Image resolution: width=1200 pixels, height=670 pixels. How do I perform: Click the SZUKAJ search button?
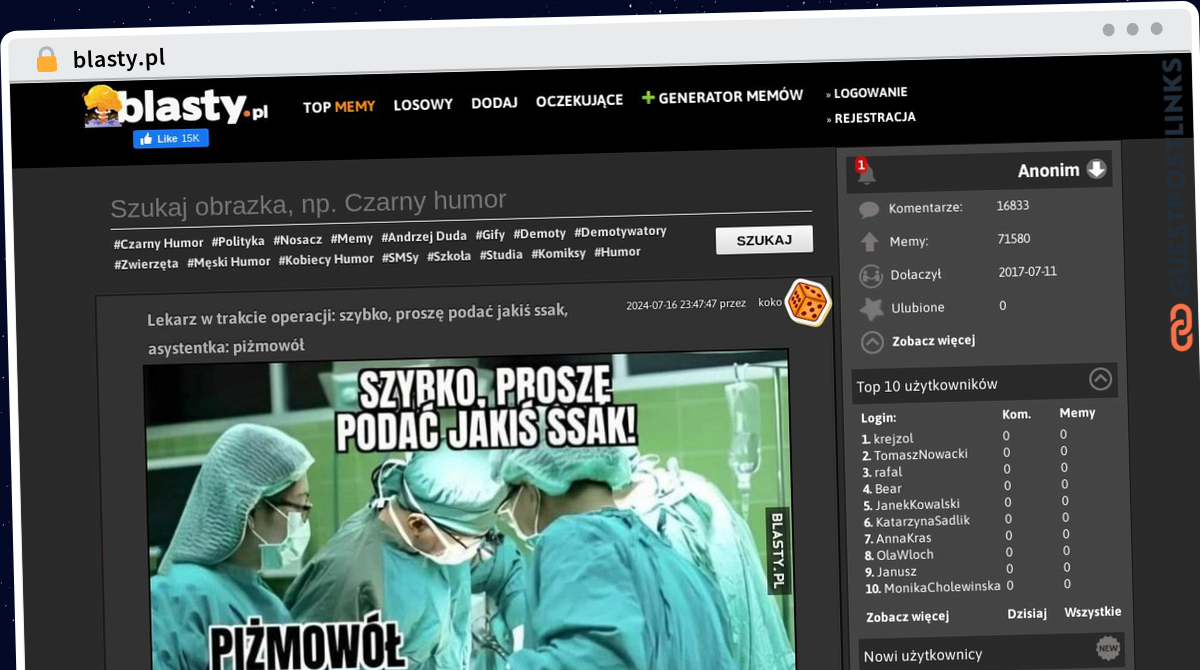[764, 240]
